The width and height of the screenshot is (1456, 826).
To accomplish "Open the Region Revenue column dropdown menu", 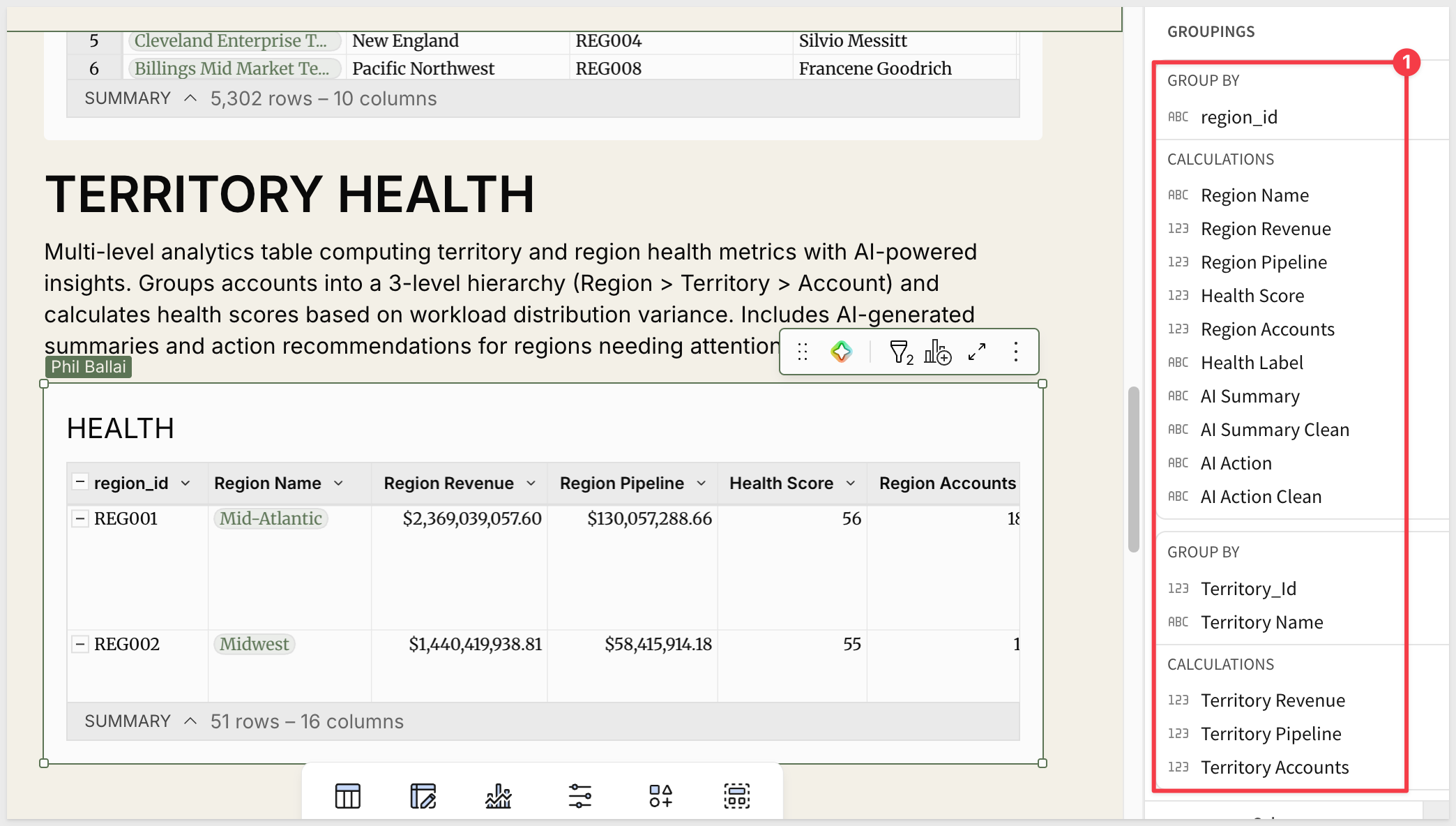I will tap(531, 483).
